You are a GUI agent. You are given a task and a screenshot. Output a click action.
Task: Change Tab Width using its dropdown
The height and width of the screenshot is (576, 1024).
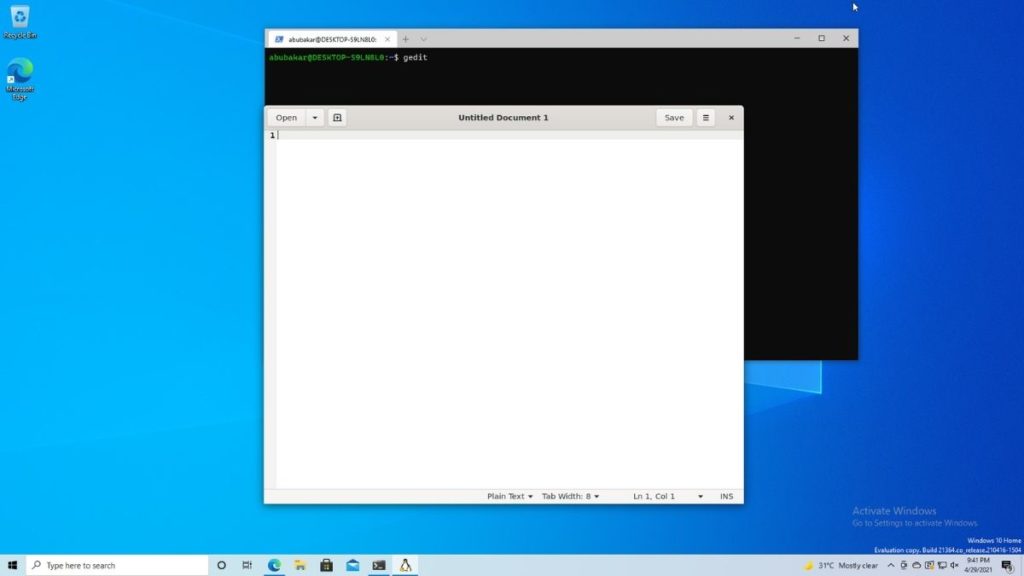pos(571,496)
